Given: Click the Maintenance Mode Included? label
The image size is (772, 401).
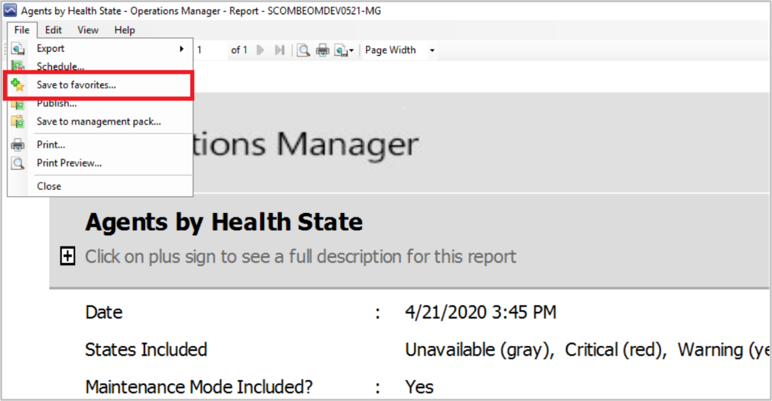Looking at the screenshot, I should click(x=199, y=387).
